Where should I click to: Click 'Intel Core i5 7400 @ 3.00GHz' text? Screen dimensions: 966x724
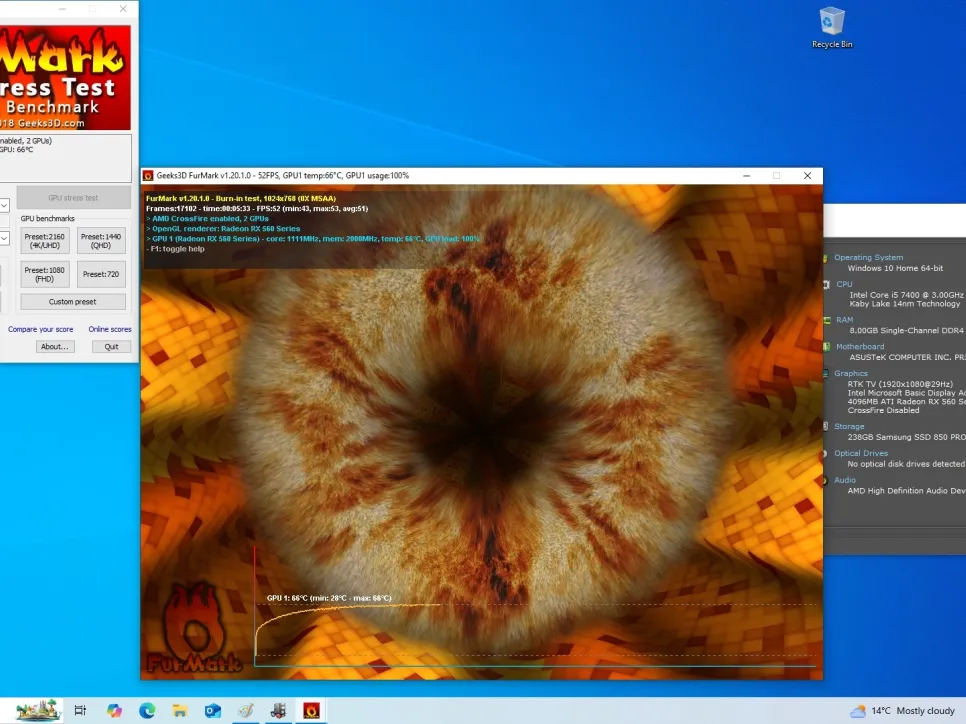tap(906, 295)
